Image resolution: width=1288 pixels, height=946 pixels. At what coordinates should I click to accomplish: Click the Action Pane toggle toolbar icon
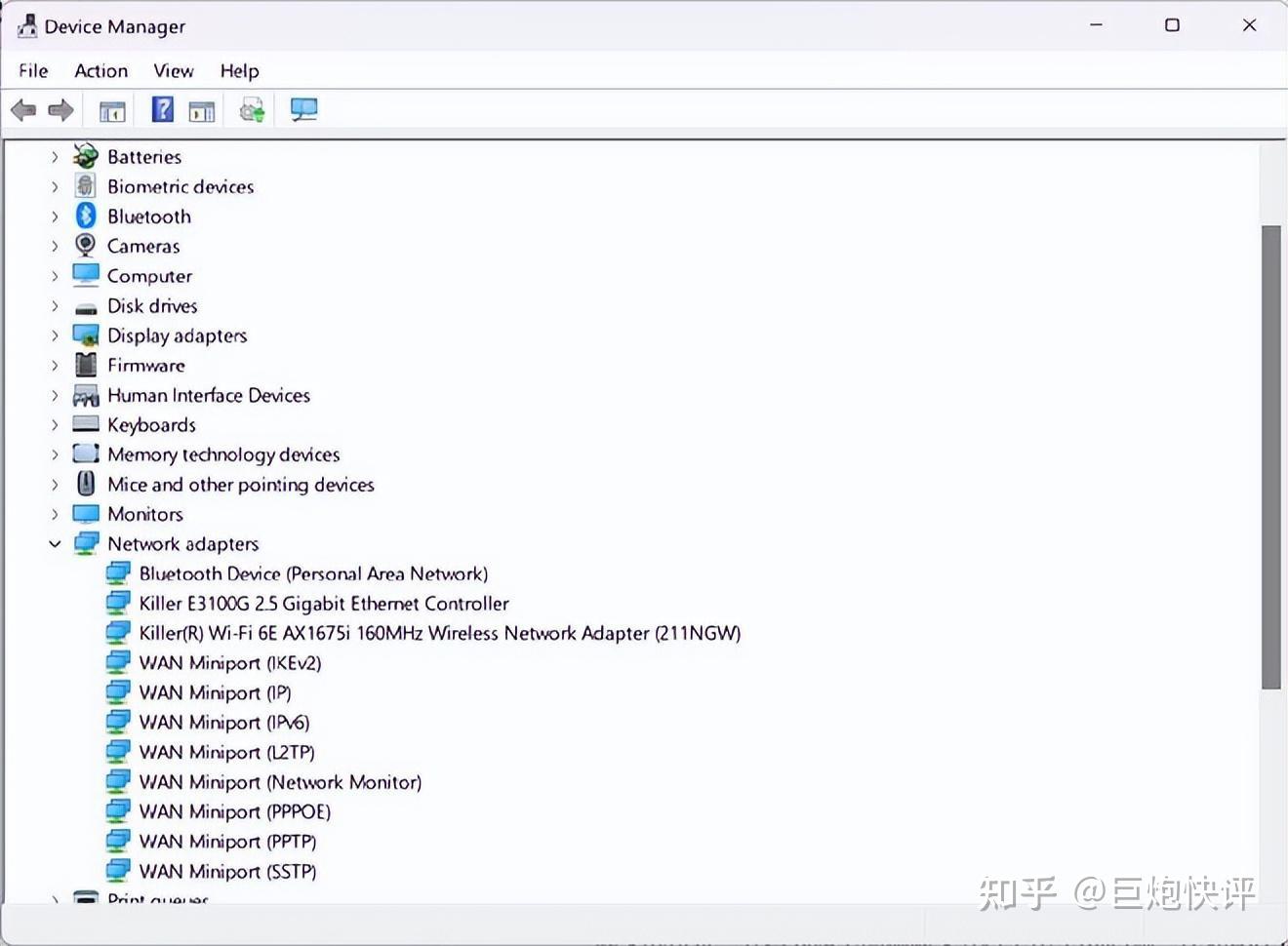point(202,111)
